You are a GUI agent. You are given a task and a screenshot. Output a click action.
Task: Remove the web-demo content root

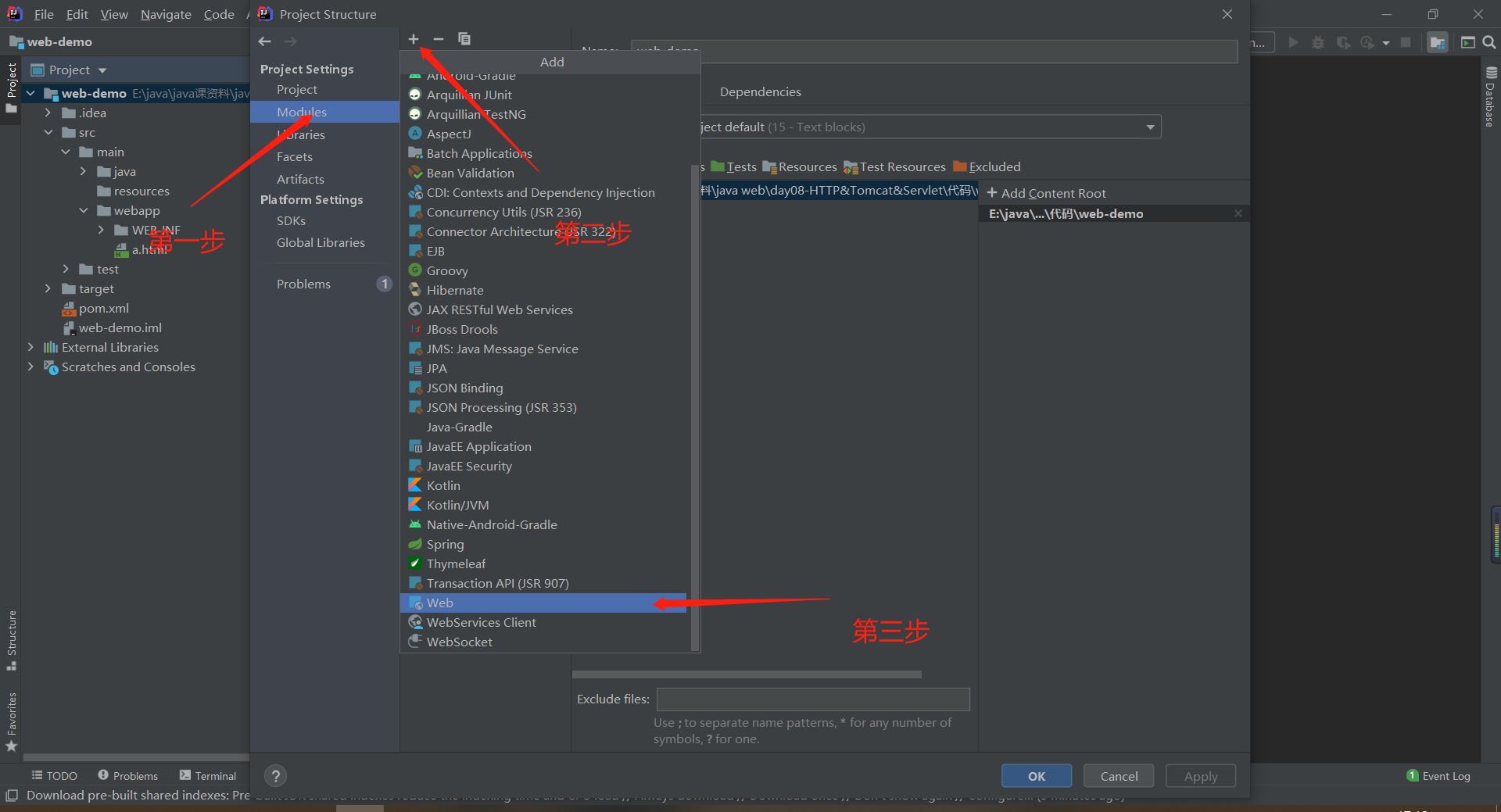click(1238, 213)
